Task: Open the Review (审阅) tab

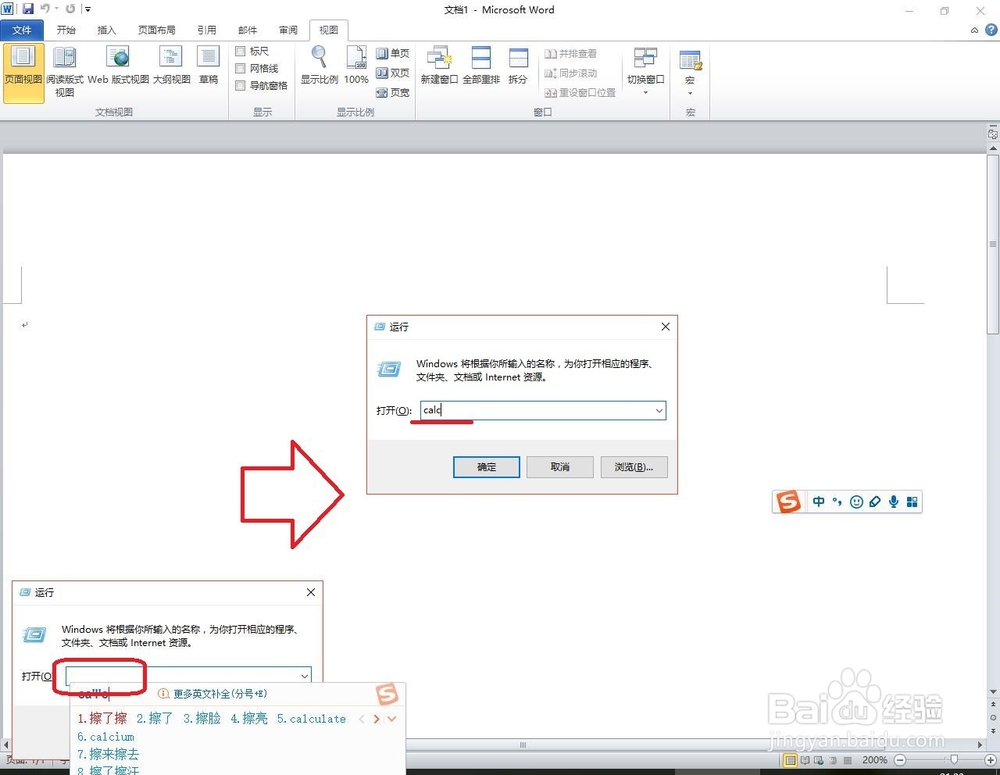Action: [288, 30]
